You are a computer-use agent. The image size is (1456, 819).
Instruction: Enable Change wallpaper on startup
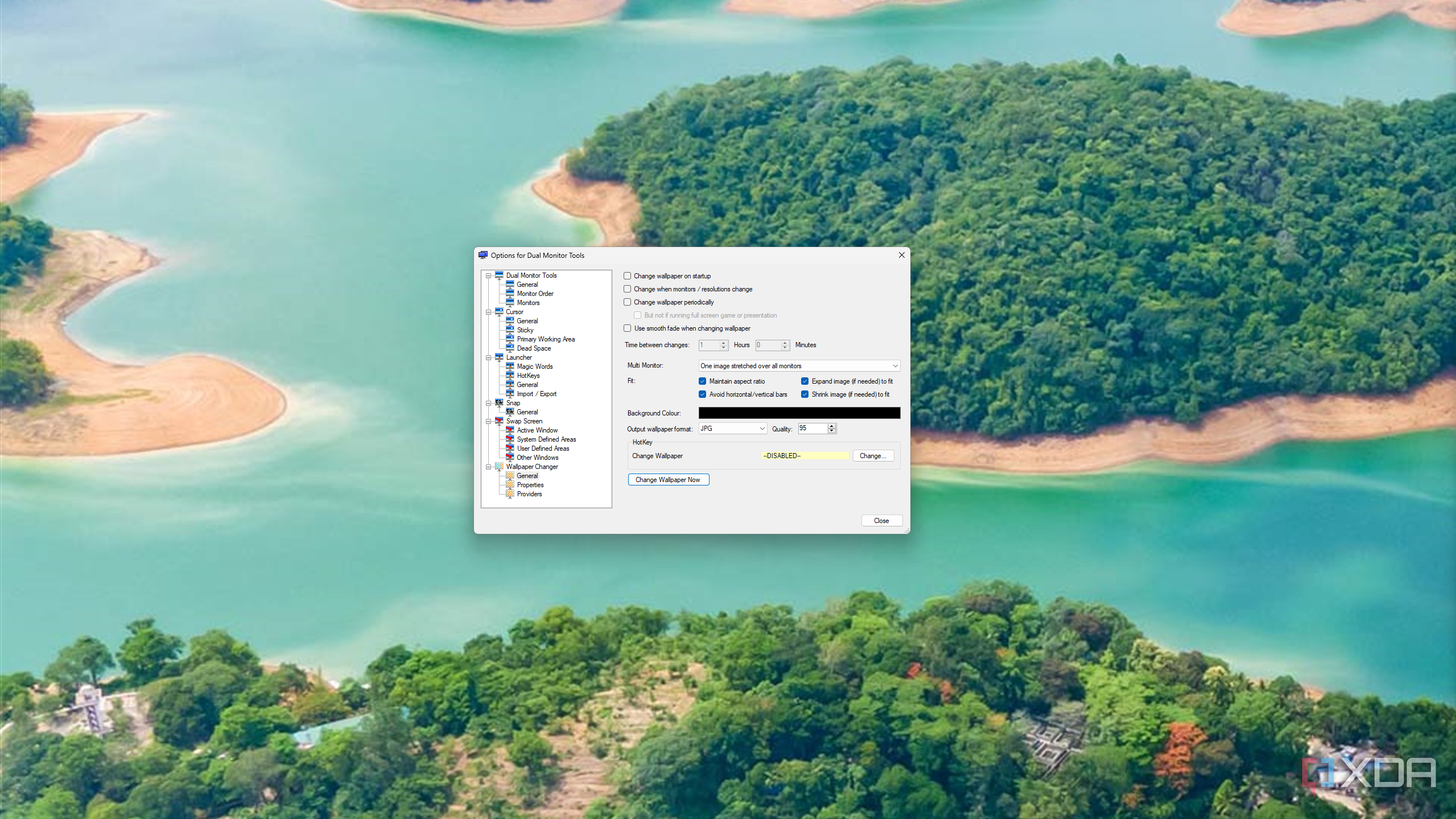[627, 276]
